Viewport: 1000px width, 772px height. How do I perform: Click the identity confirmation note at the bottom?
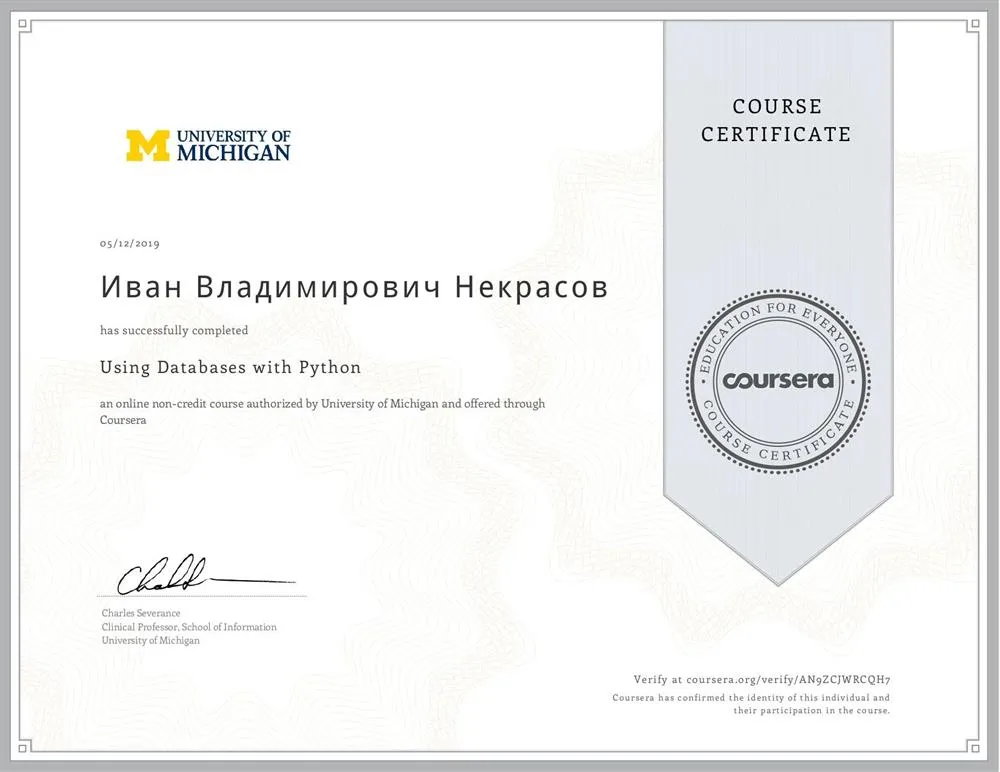click(751, 704)
